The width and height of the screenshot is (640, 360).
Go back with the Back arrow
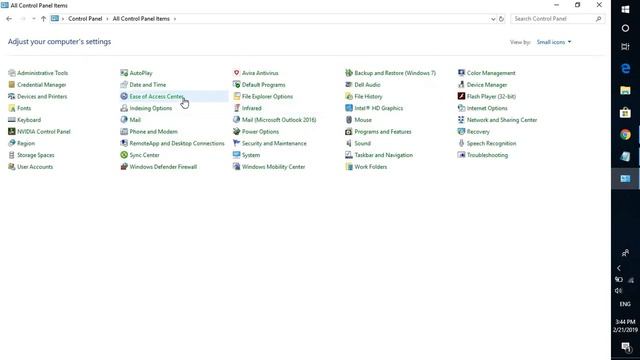[x=9, y=19]
